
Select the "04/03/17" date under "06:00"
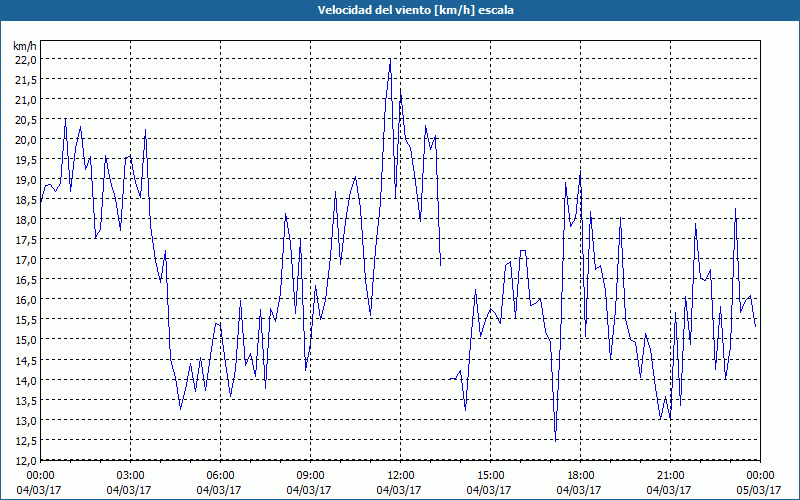219,490
